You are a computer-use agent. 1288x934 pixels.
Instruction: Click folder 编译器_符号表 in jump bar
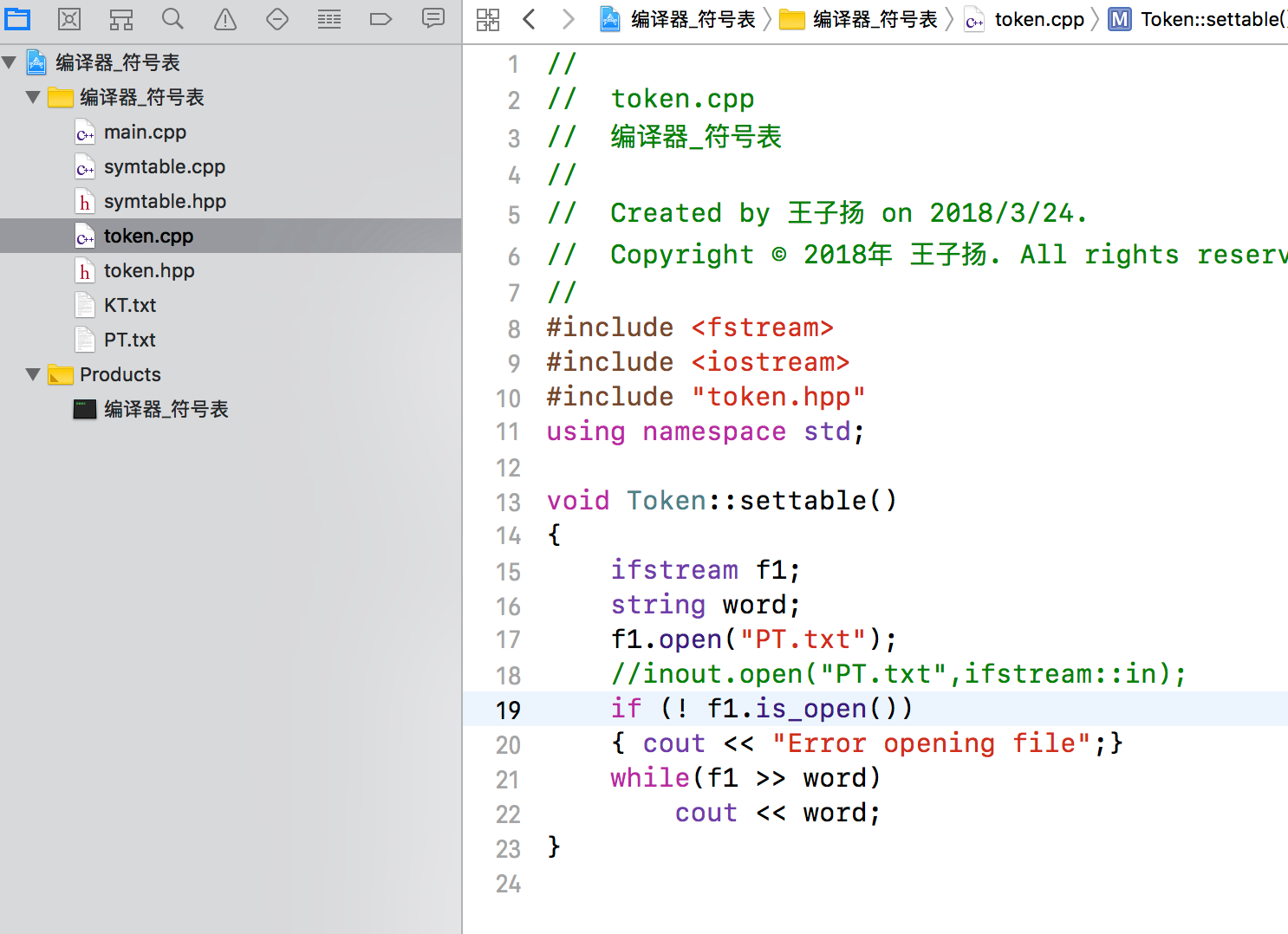coord(859,19)
